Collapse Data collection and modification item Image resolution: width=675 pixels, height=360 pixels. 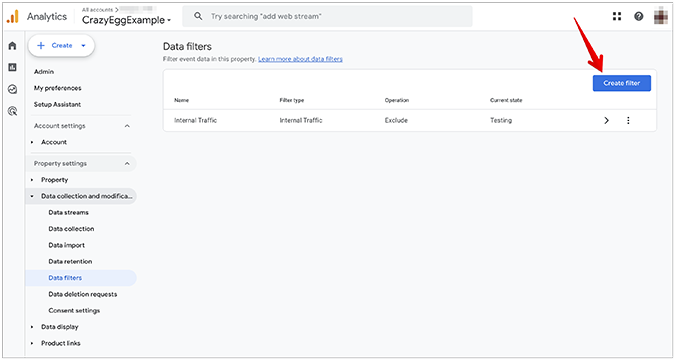click(32, 196)
